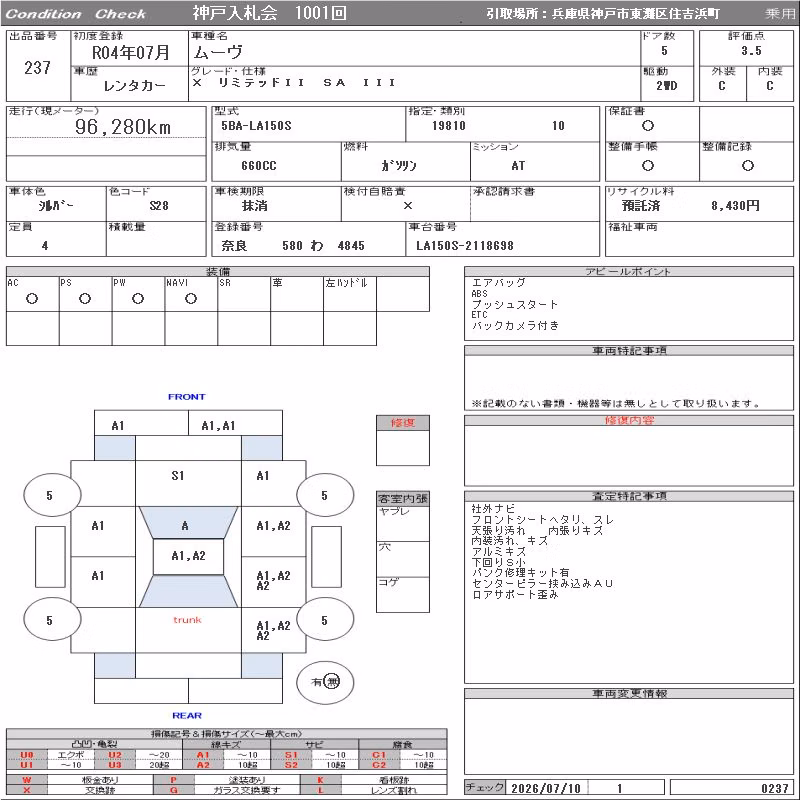The image size is (800, 800).
Task: Select the recycle fee 8,430円
Action: pos(735,206)
